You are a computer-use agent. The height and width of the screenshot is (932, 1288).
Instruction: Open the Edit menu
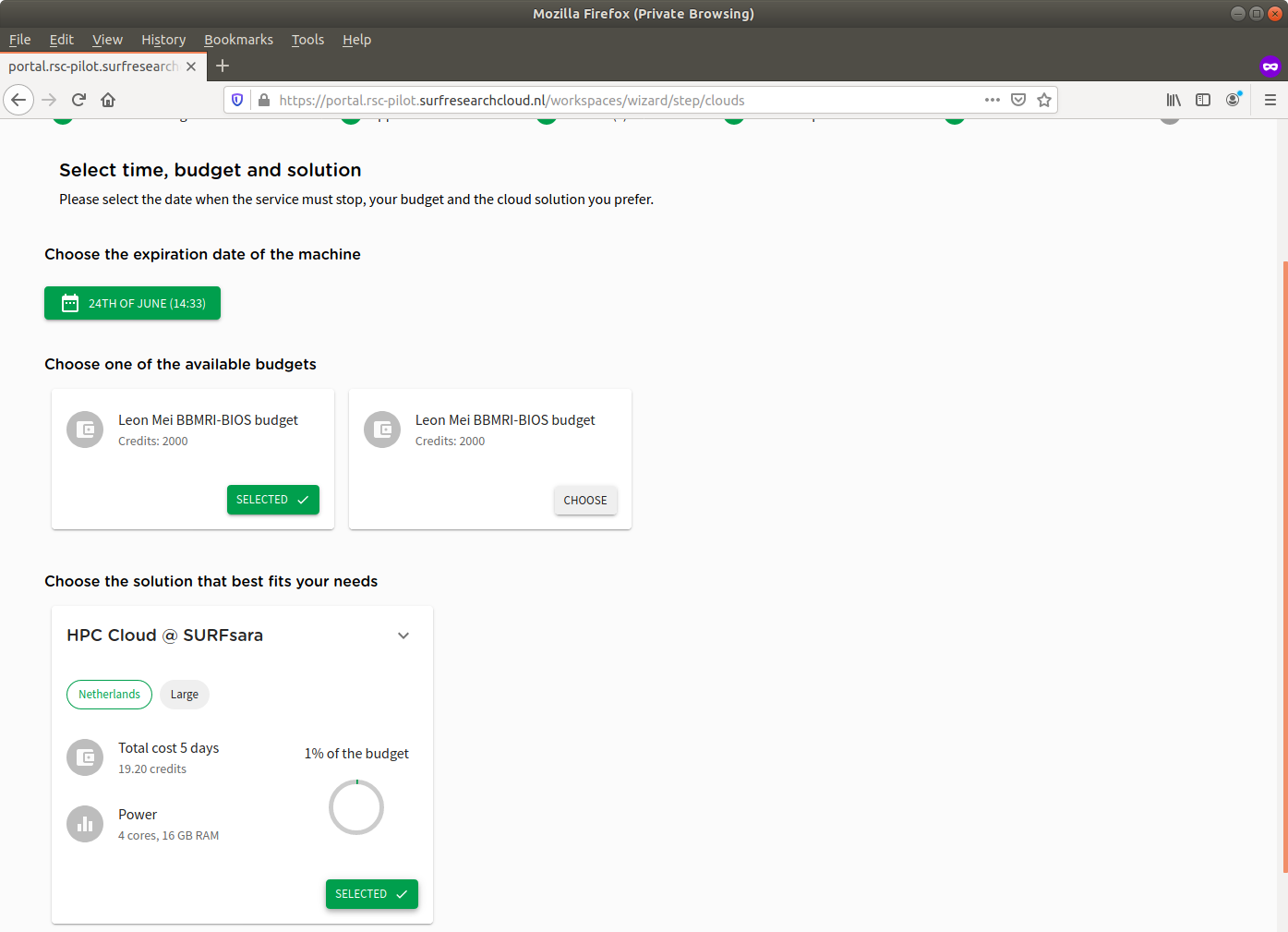(61, 40)
